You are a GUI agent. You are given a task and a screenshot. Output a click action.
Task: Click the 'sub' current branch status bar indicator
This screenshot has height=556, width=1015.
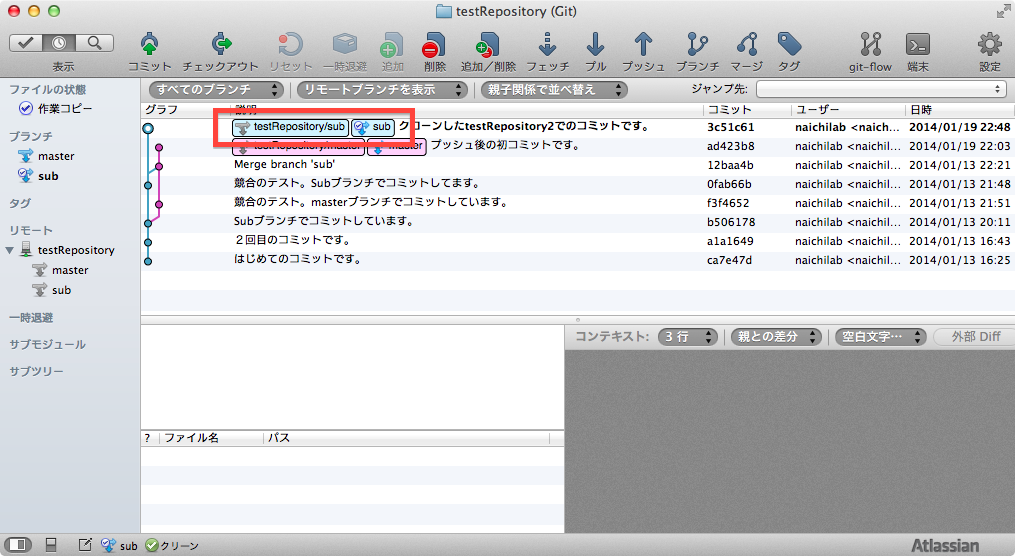tap(120, 546)
